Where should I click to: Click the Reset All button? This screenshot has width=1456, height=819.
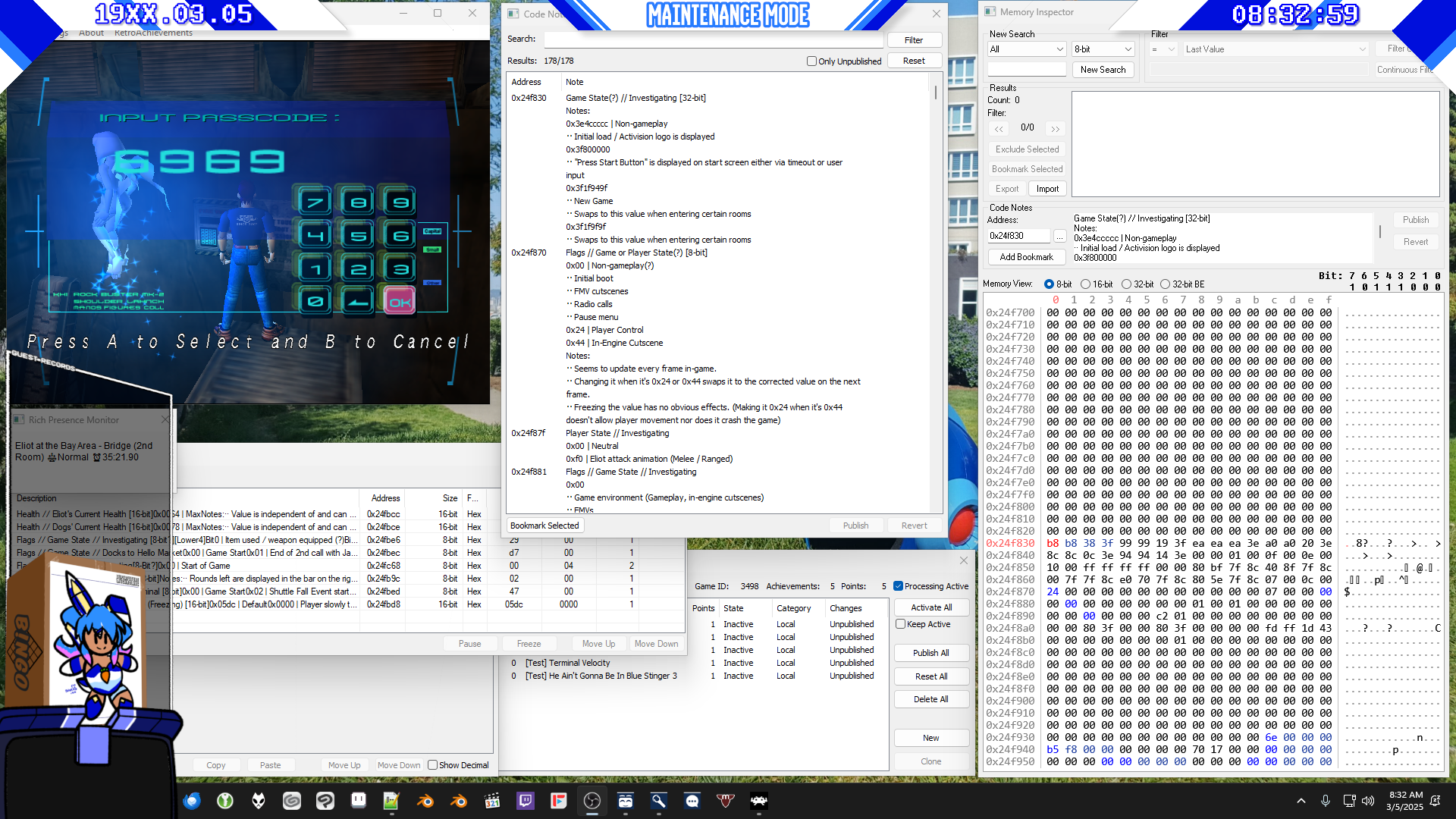click(931, 676)
